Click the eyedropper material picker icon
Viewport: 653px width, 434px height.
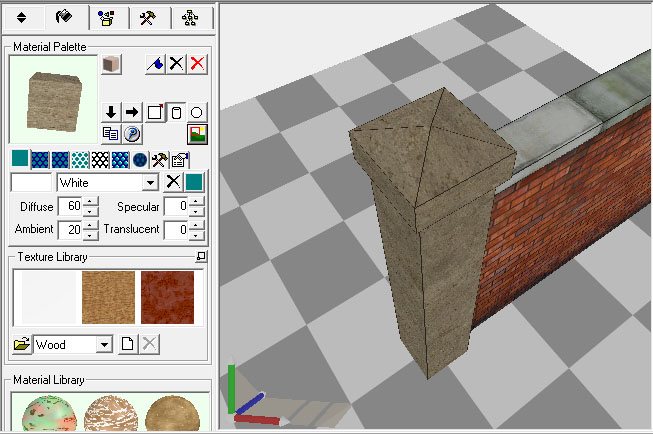[x=155, y=63]
